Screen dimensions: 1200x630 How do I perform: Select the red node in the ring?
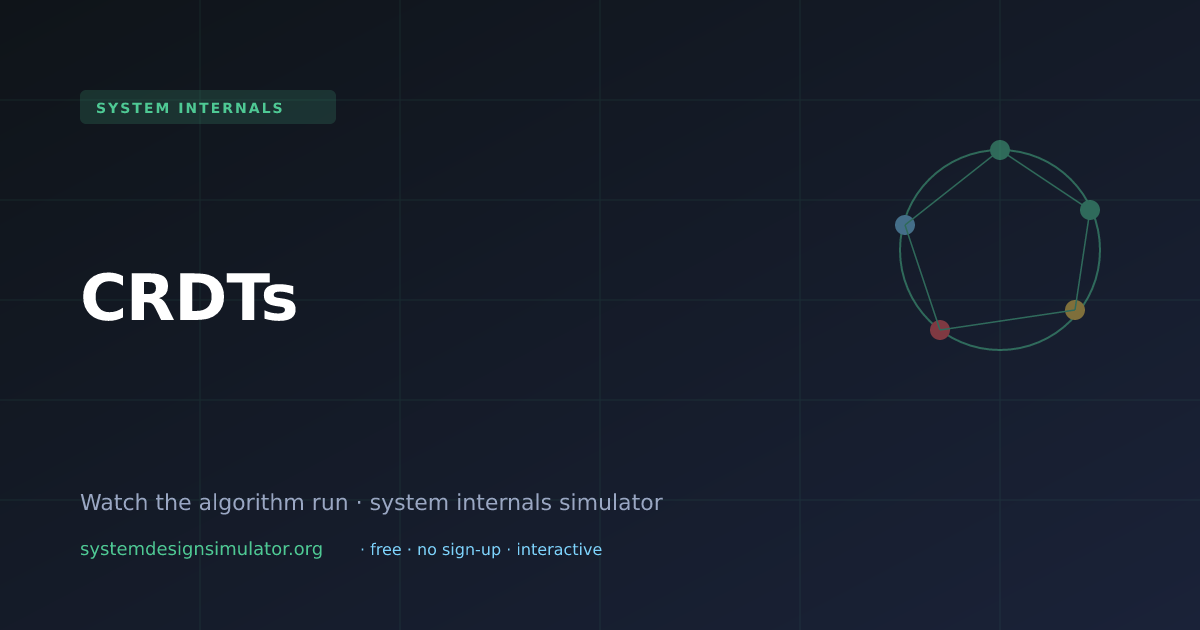940,330
